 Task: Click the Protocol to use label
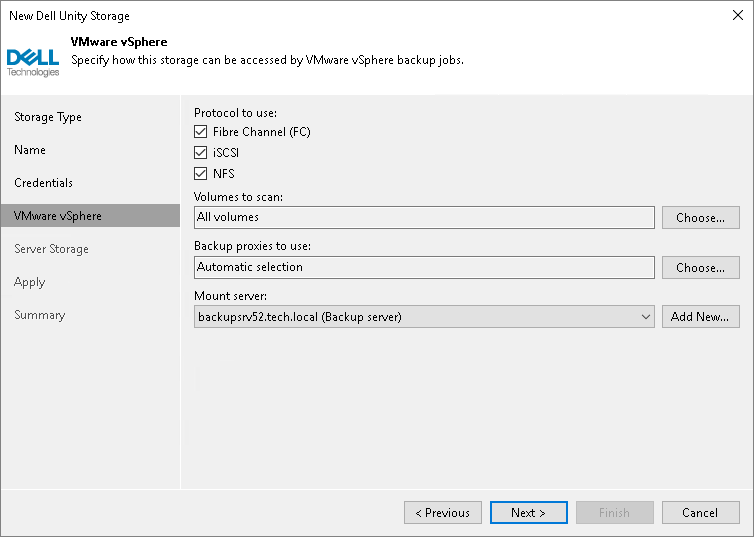[236, 113]
